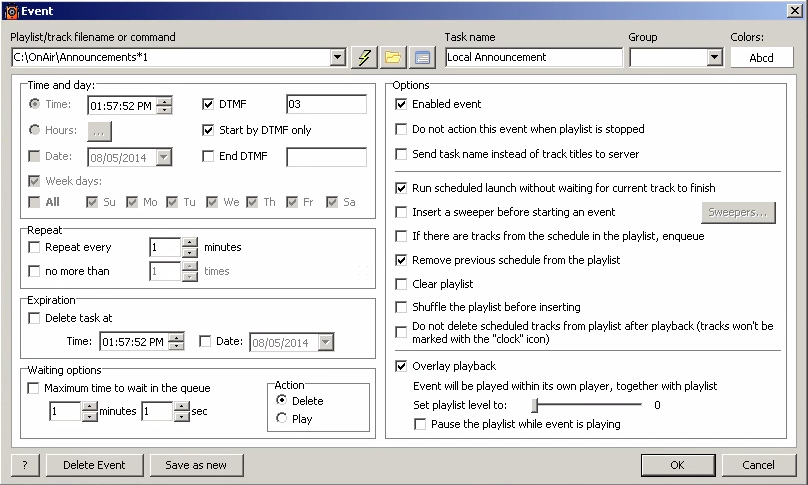Toggle Shuffle the playlist before inserting
This screenshot has height=485, width=808.
point(402,307)
